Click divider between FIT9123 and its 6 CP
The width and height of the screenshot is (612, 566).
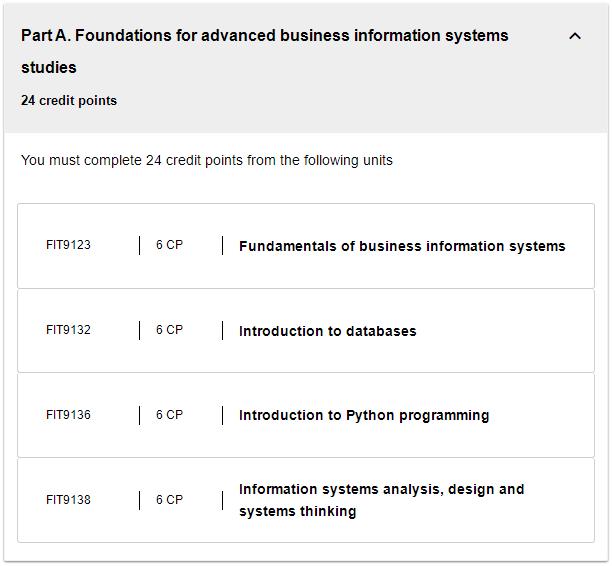pyautogui.click(x=139, y=246)
